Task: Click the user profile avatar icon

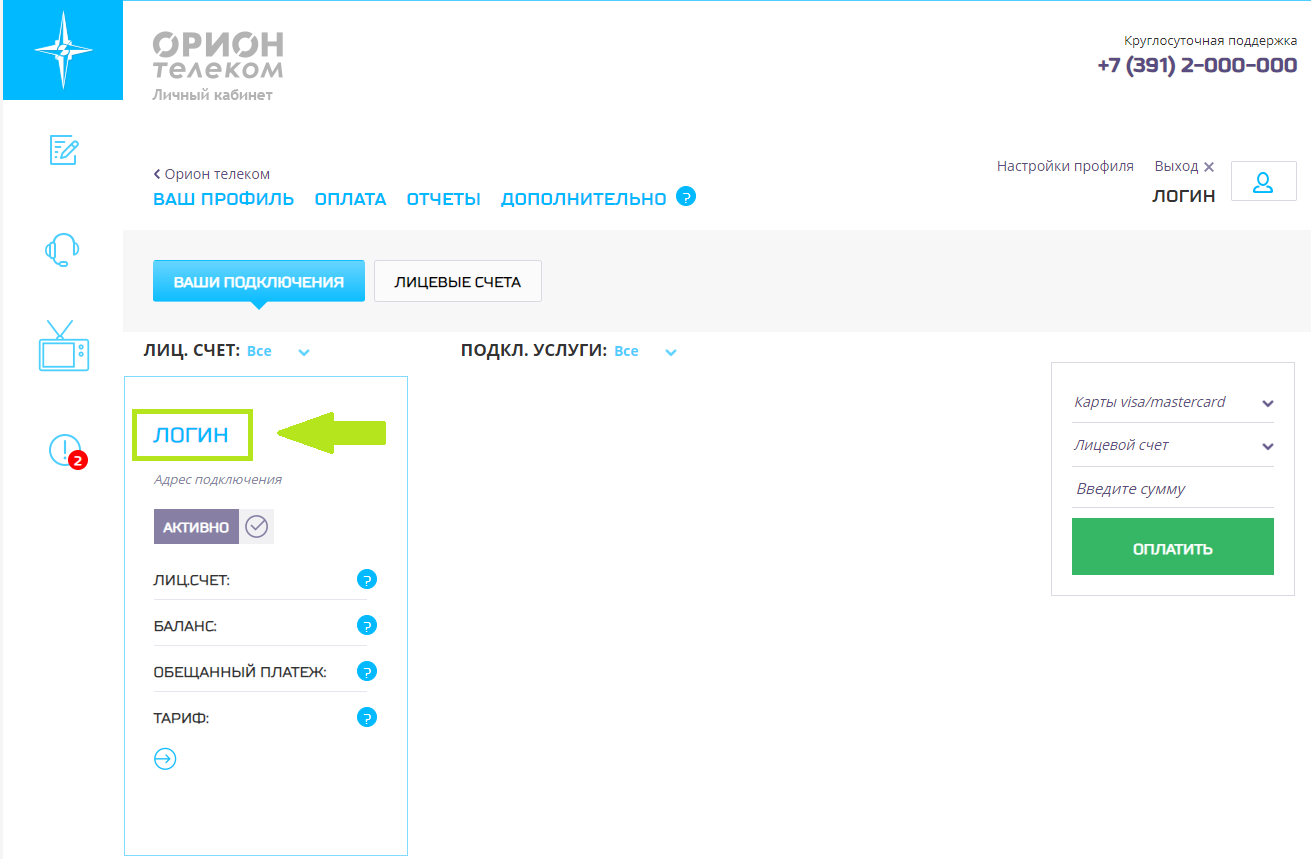Action: click(x=1263, y=181)
